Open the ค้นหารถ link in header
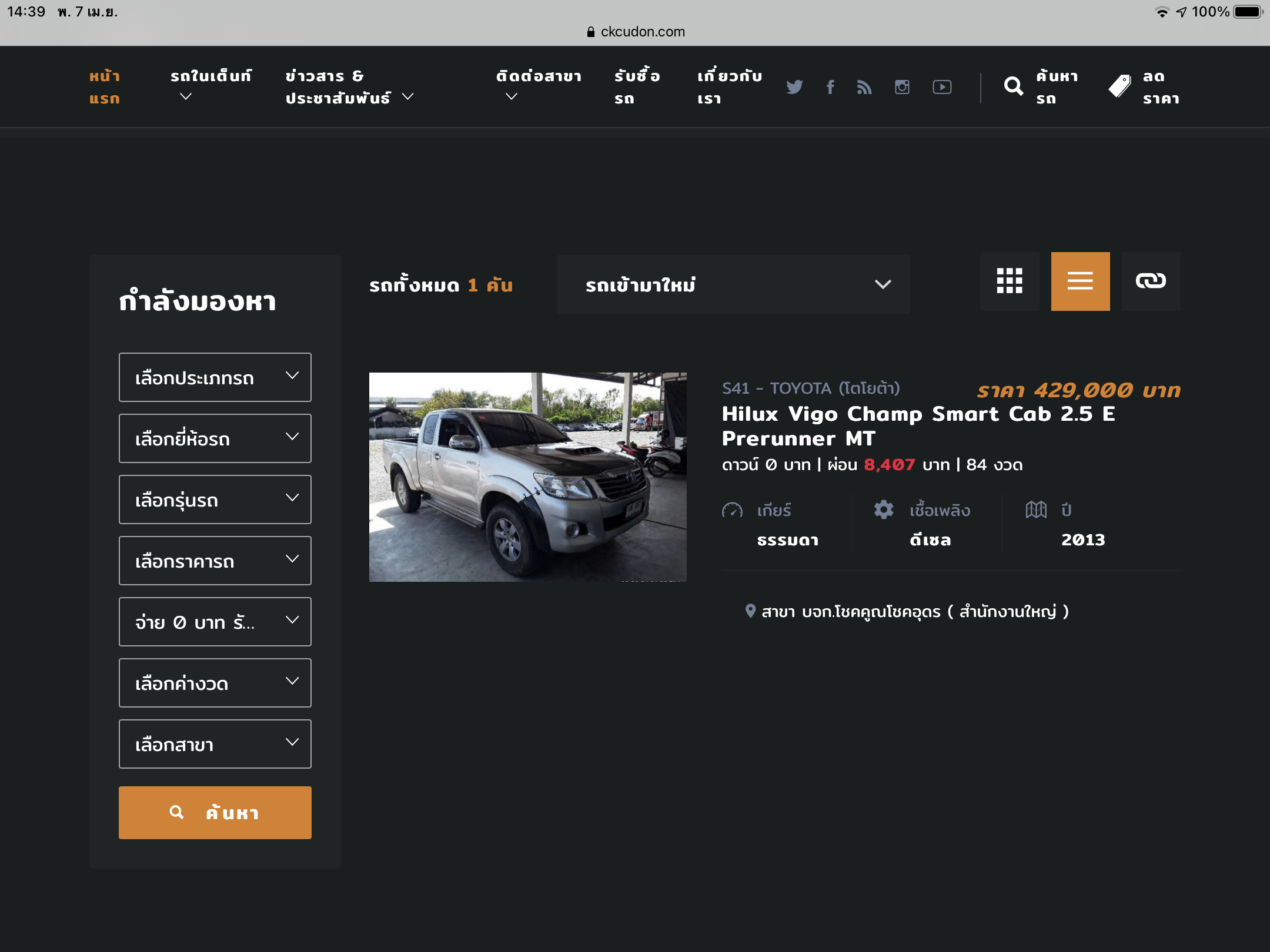This screenshot has width=1270, height=952. (x=1057, y=87)
